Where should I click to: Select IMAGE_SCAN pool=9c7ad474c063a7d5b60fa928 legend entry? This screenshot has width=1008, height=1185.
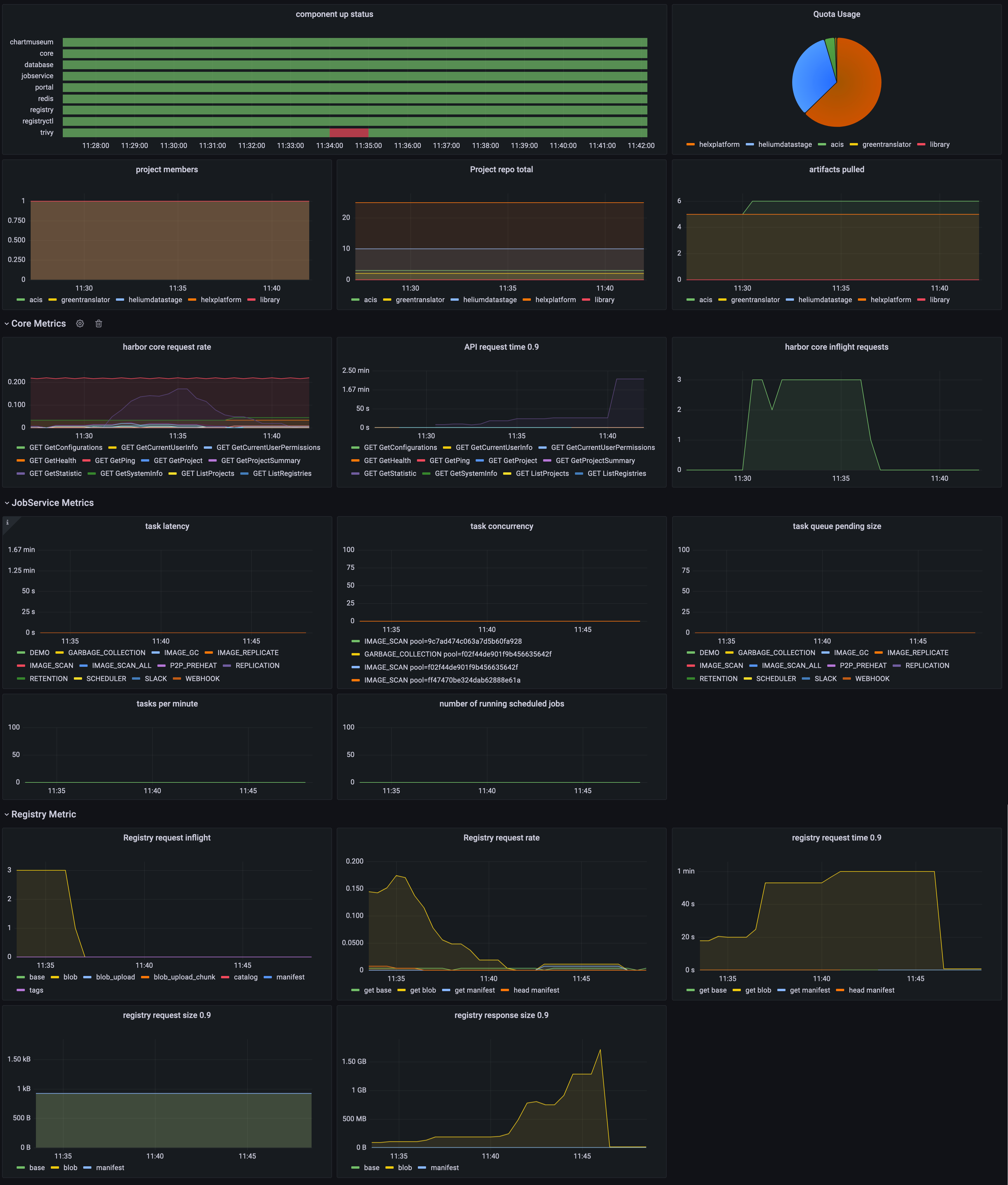[x=443, y=641]
